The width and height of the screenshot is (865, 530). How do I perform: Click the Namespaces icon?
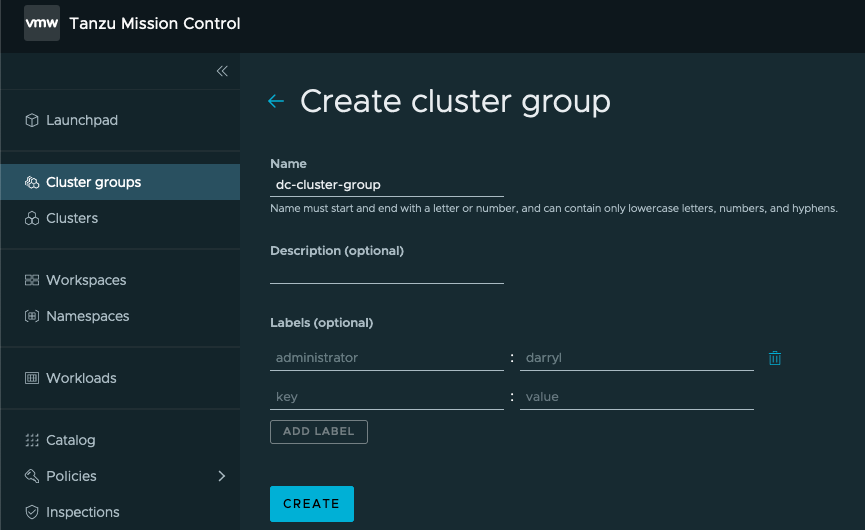point(32,316)
